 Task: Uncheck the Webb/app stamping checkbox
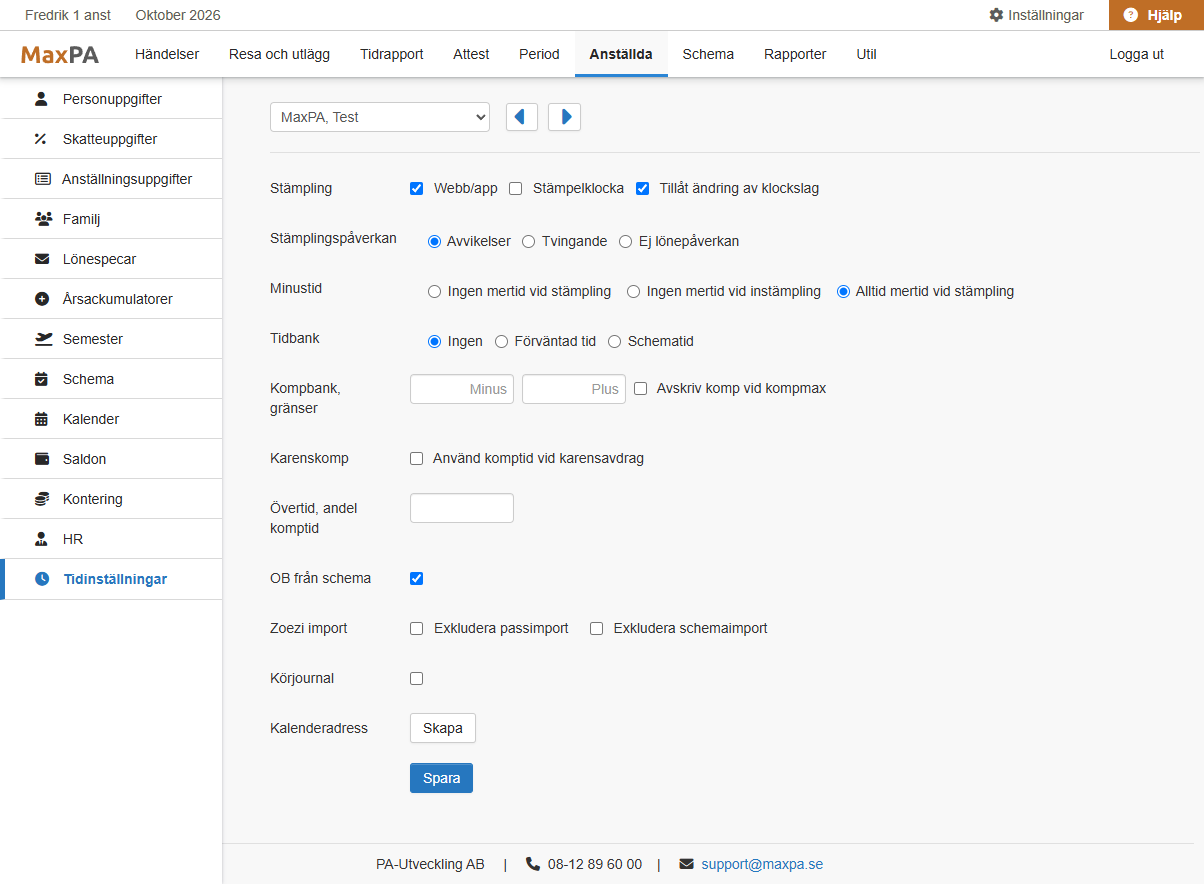tap(417, 188)
